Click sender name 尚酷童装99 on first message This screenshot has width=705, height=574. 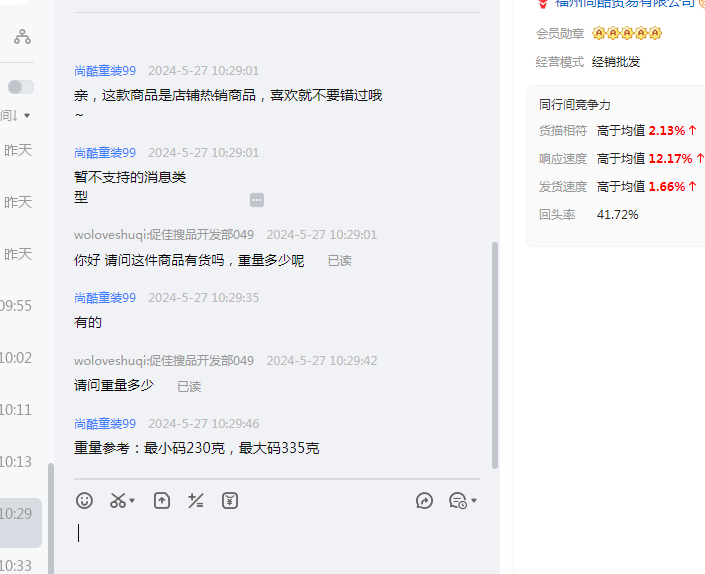pyautogui.click(x=105, y=71)
